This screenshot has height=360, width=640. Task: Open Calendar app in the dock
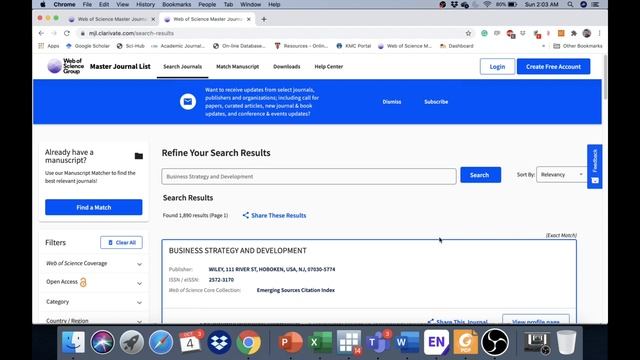(190, 342)
